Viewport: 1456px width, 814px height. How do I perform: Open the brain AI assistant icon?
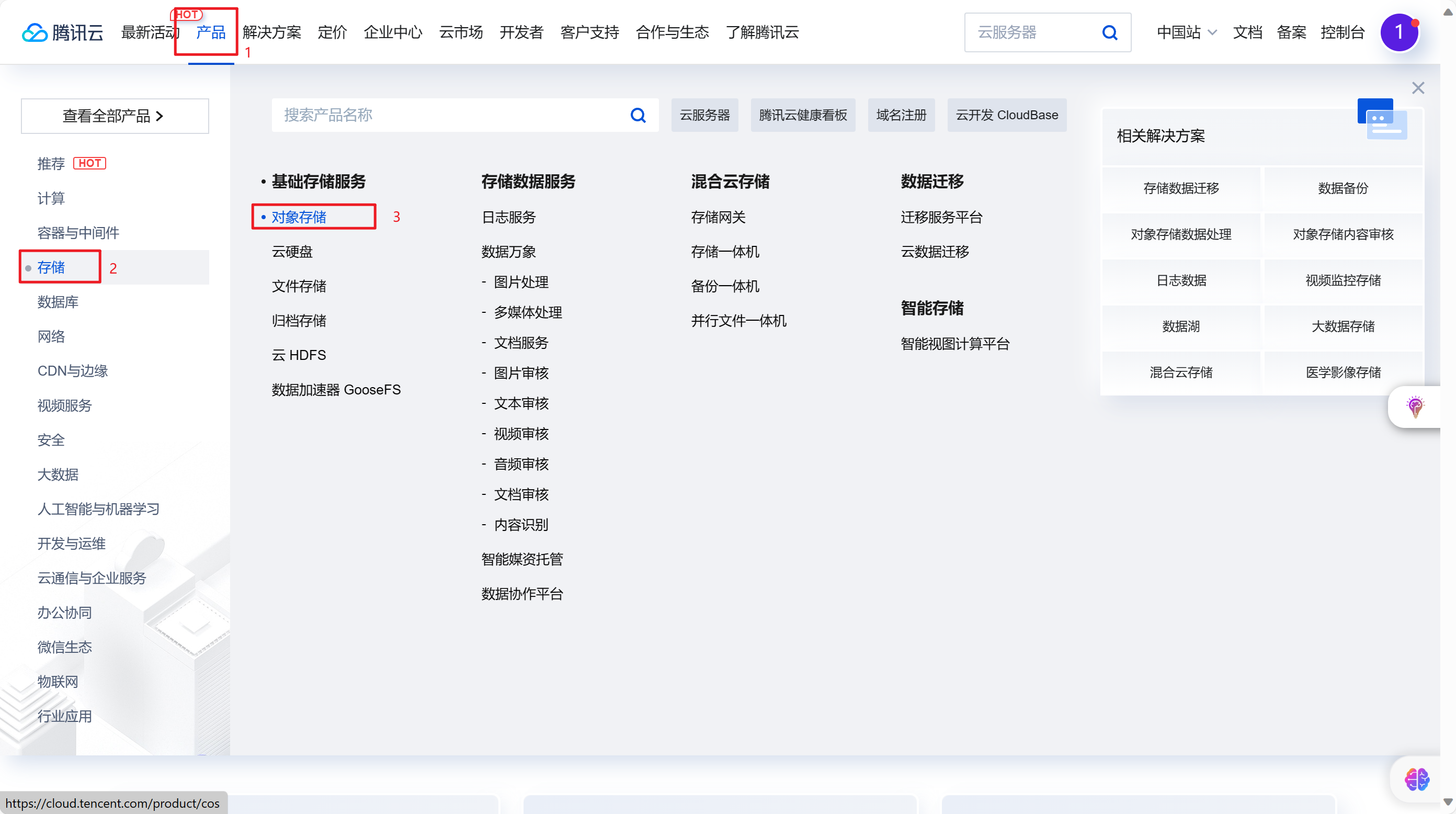point(1416,779)
